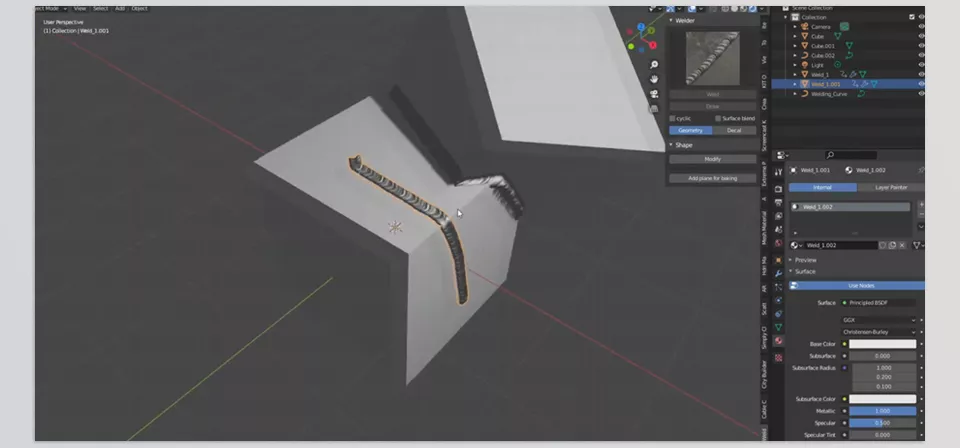960x448 pixels.
Task: Click the pan hand icon in viewport
Action: point(653,78)
